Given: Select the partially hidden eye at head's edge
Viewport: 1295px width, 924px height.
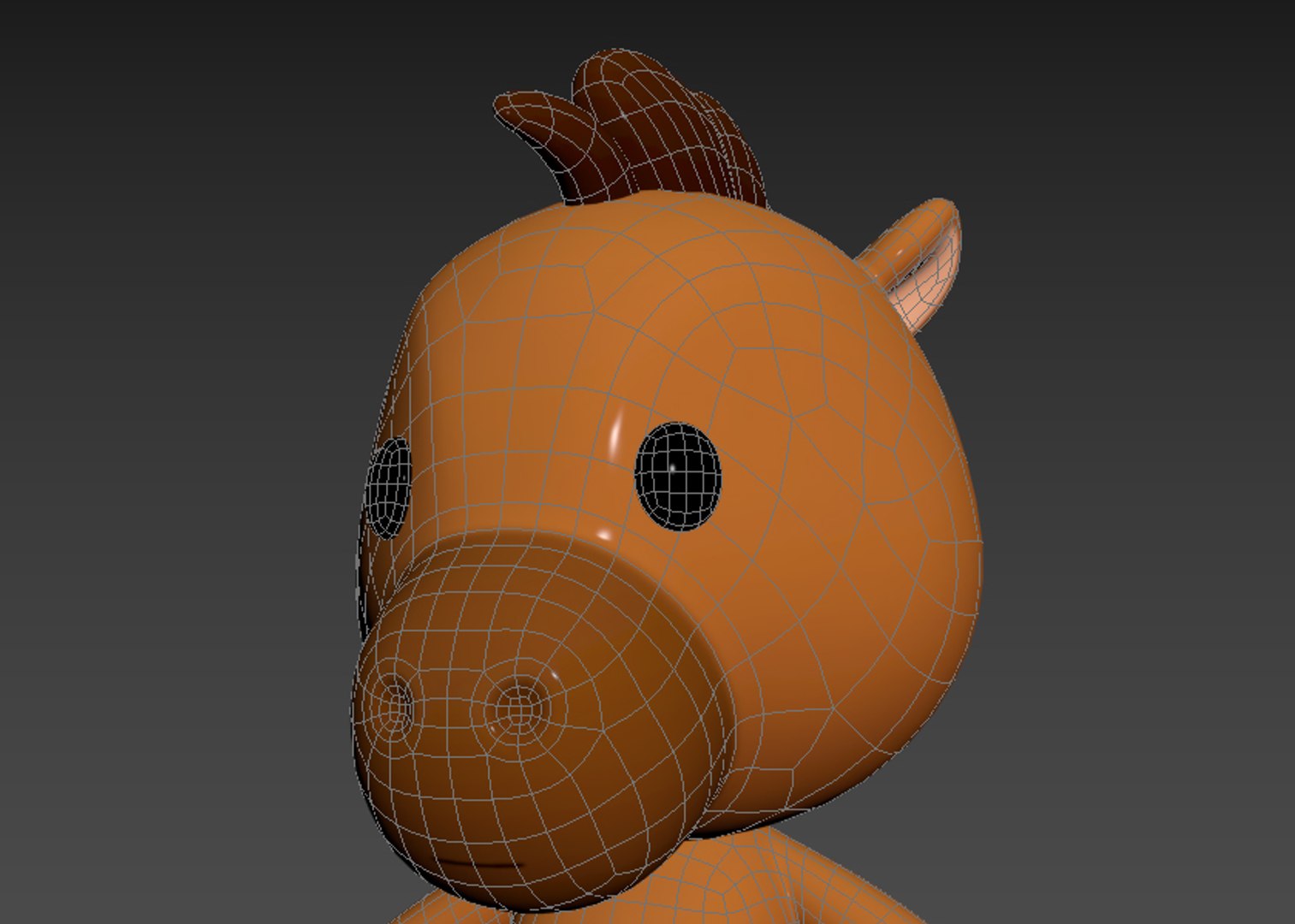Looking at the screenshot, I should pos(389,488).
